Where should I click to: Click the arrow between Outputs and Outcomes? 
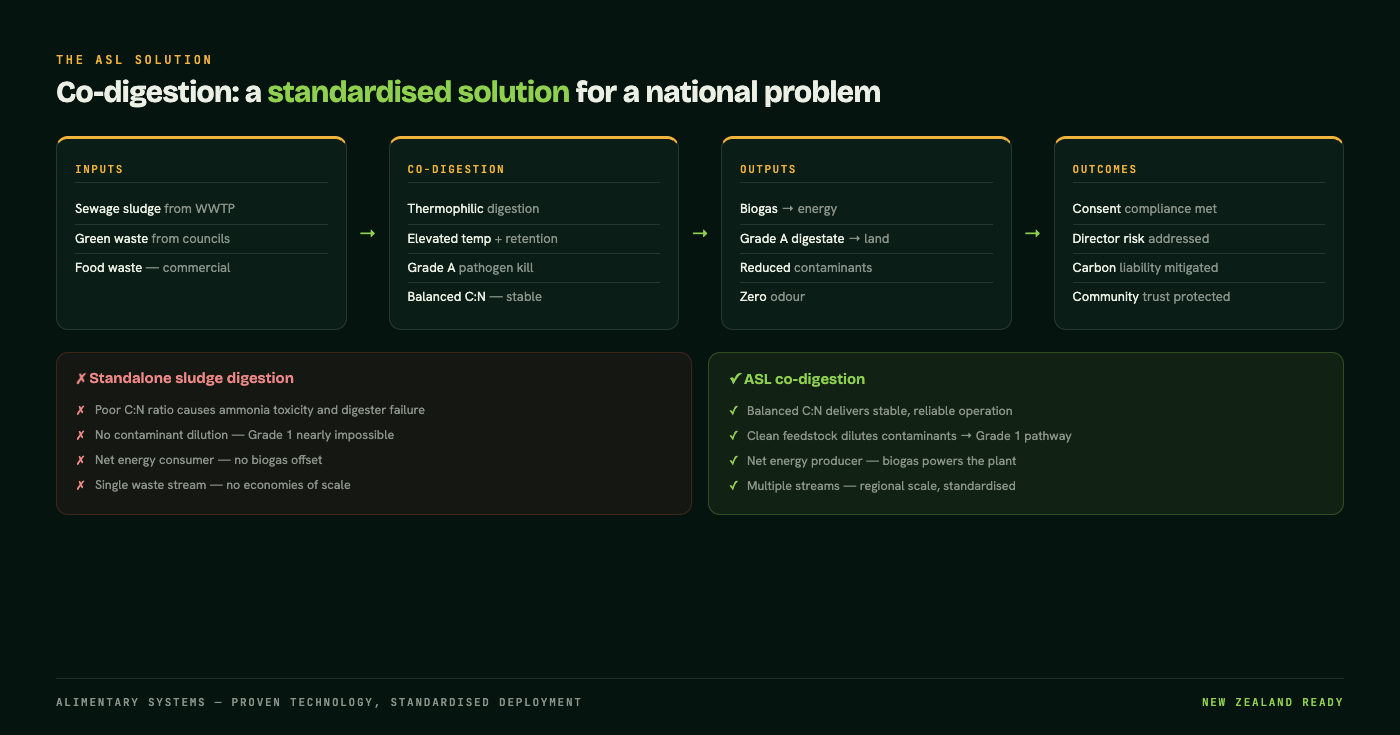point(1033,233)
